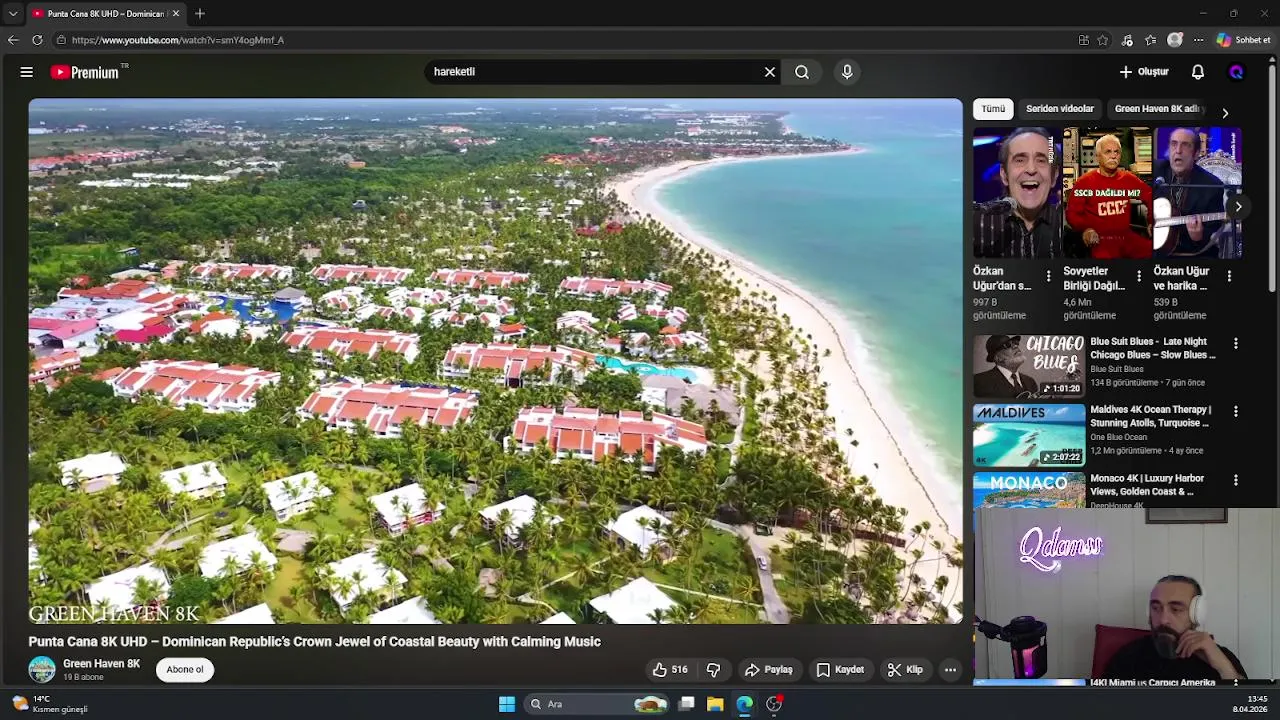Advance the filter chips with the arrow
The image size is (1280, 720).
(x=1225, y=113)
